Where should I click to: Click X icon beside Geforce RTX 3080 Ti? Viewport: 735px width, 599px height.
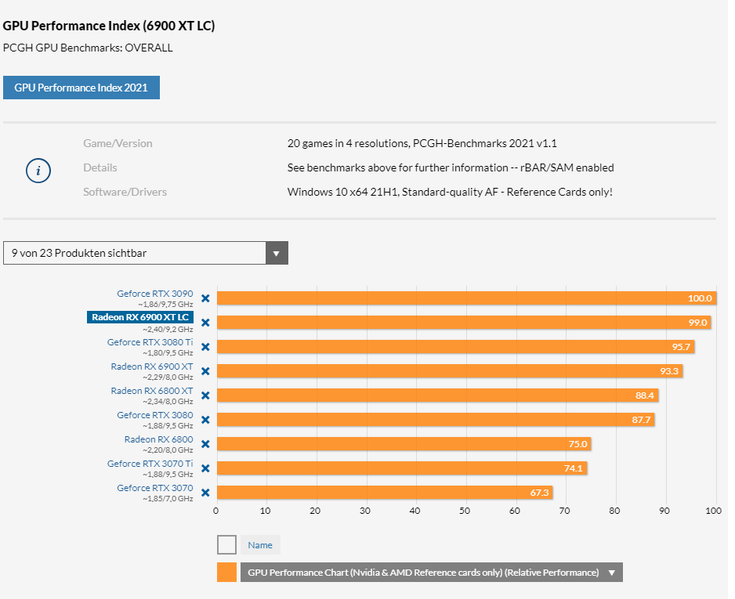205,347
